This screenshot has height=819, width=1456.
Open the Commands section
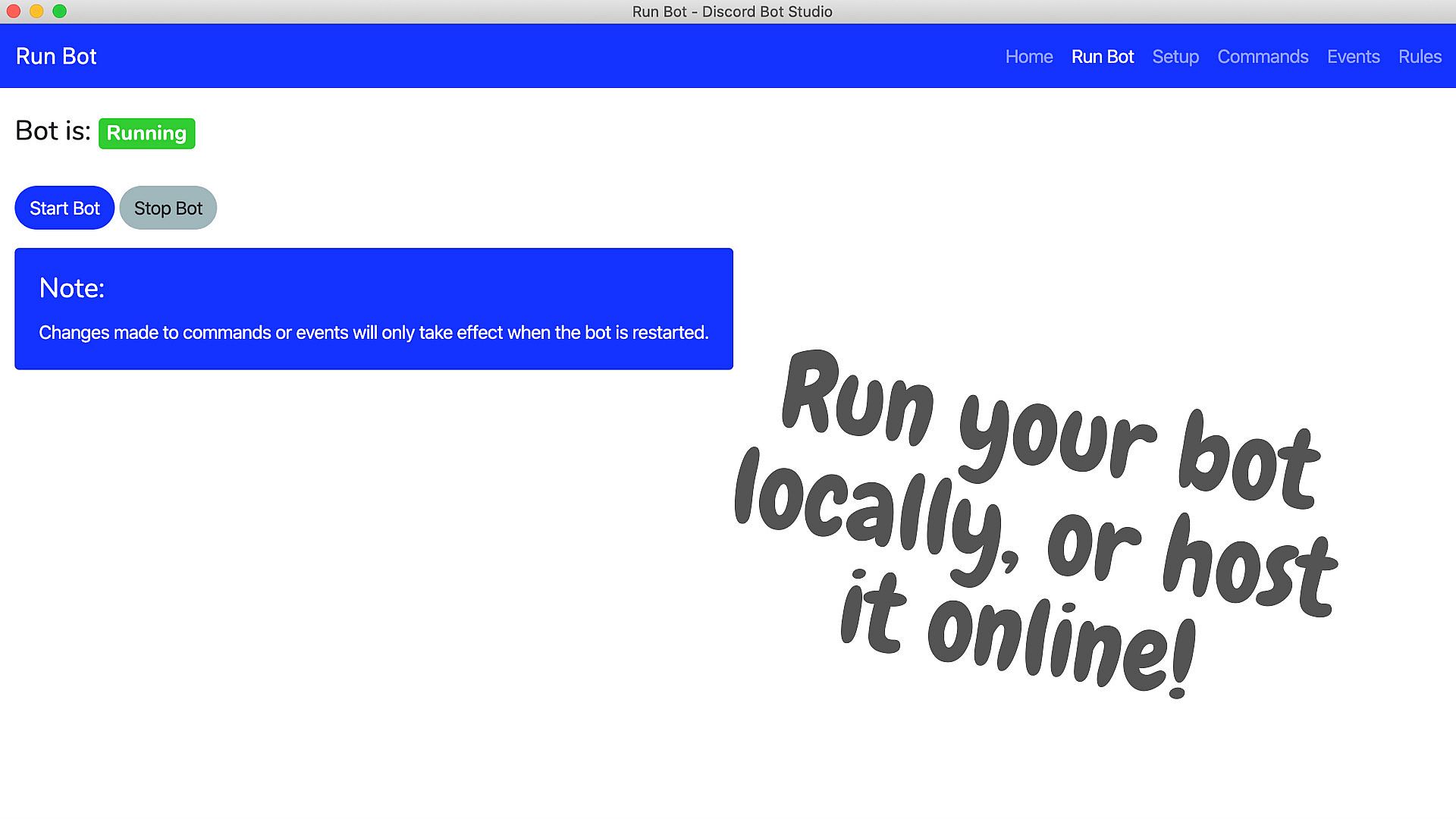(1262, 57)
